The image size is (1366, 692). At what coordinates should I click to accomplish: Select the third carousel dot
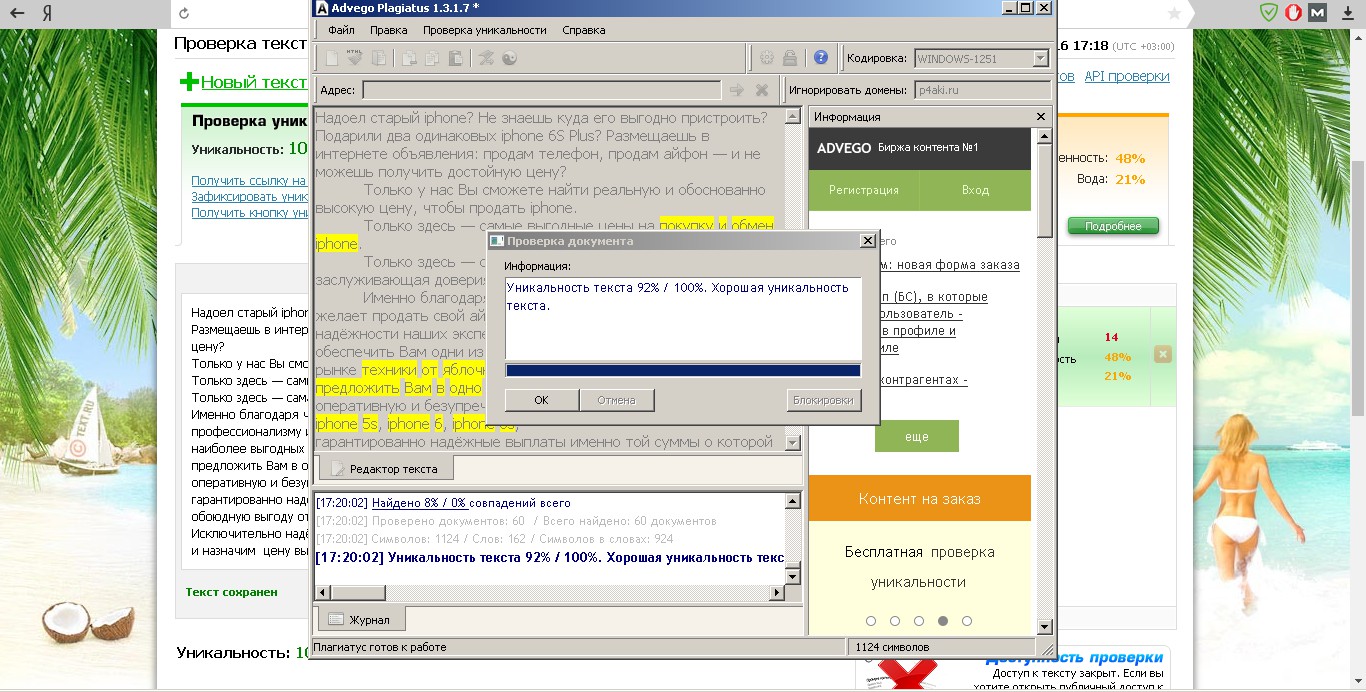coord(919,621)
